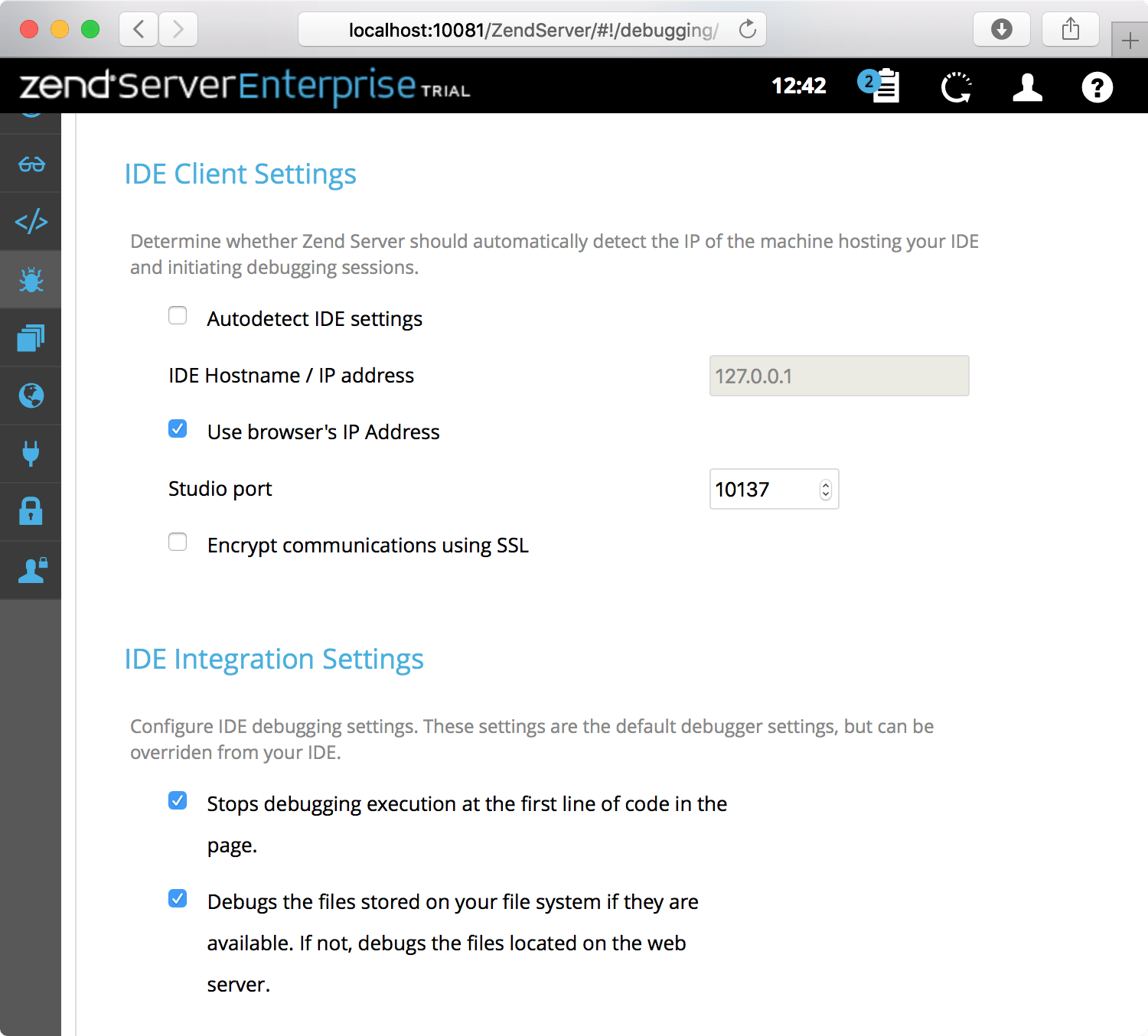Click the 12:42 clock in header
1148x1036 pixels.
tap(799, 86)
